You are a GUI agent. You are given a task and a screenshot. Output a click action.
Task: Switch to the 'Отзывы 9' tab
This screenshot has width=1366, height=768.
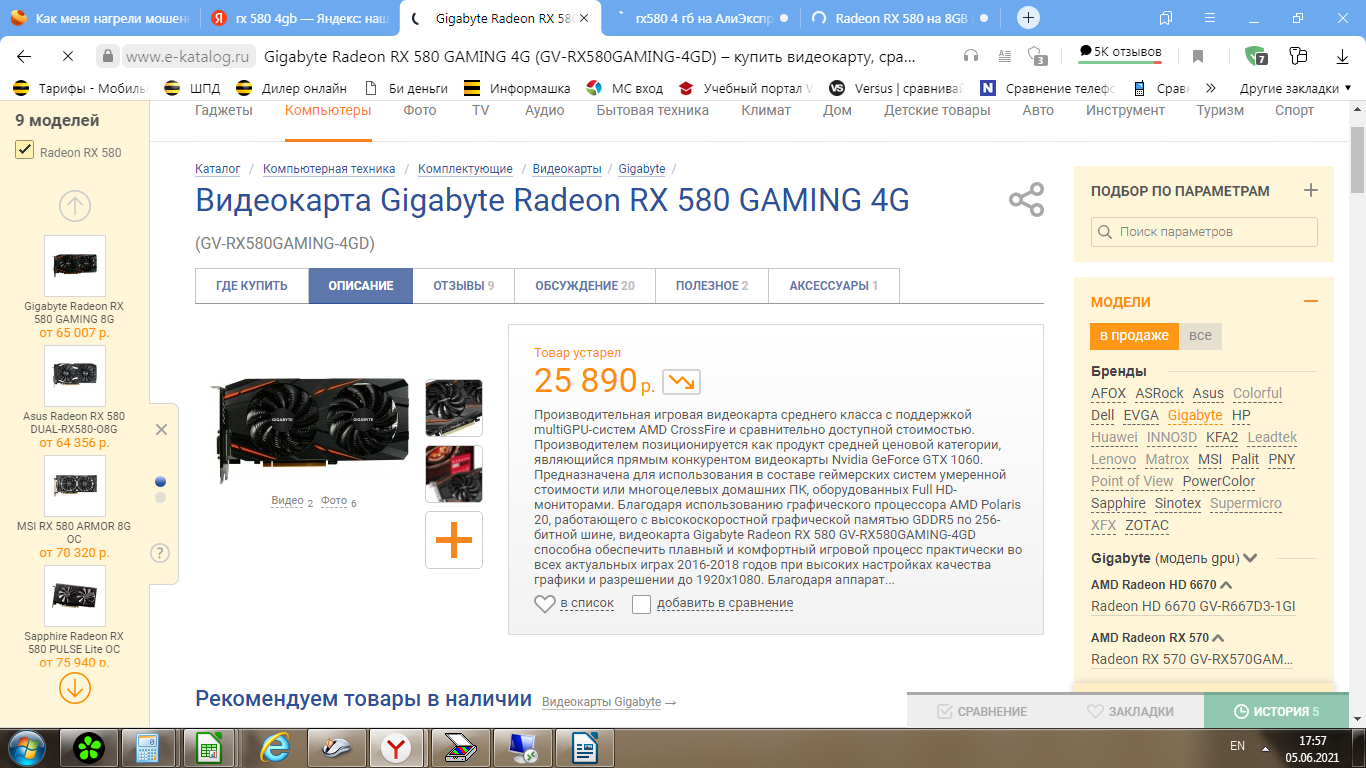click(464, 286)
